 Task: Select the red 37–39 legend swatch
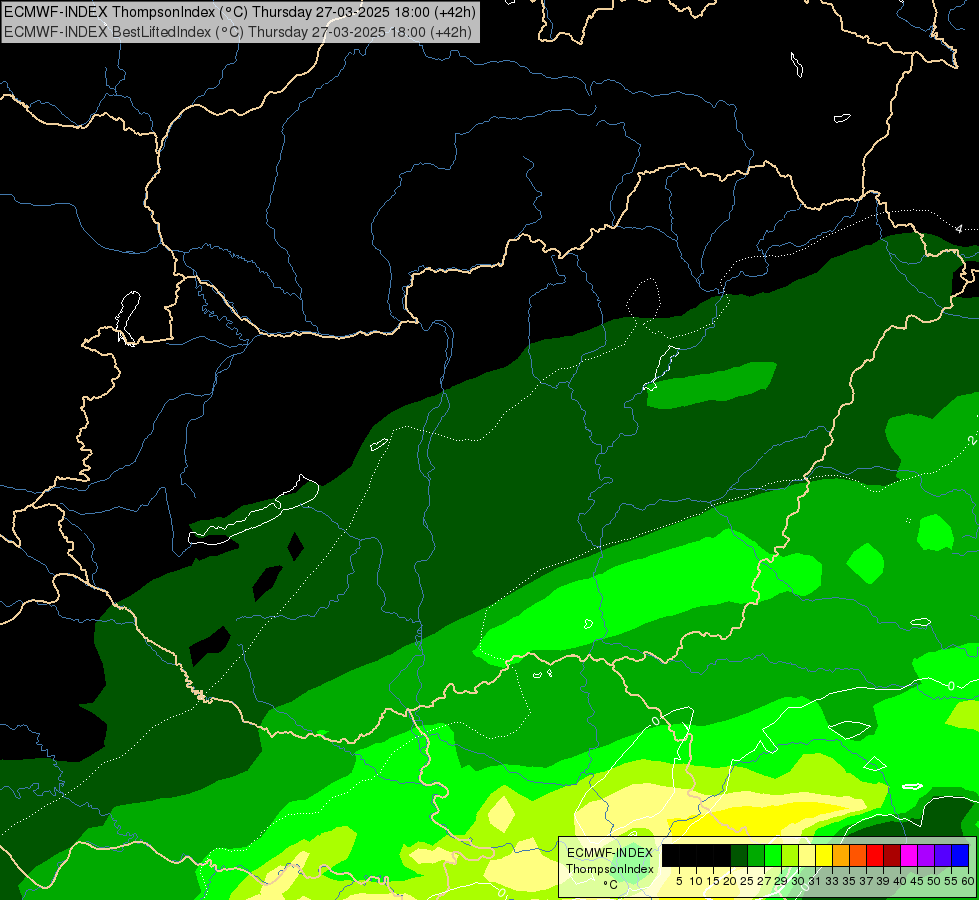click(x=875, y=856)
